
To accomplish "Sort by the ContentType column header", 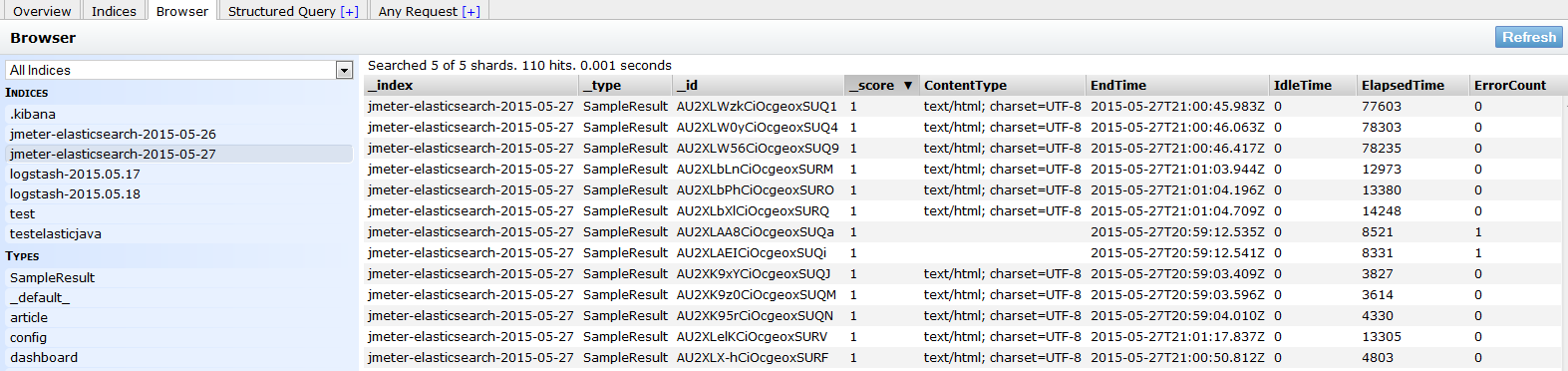I will coord(1002,85).
